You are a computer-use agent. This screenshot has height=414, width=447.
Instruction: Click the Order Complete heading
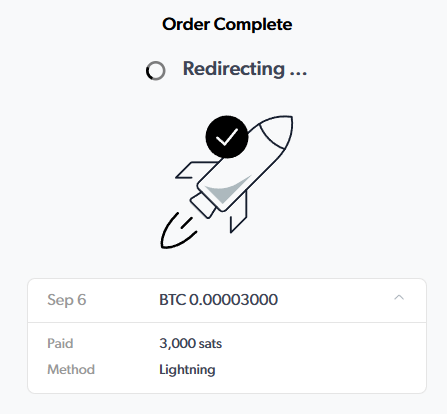click(227, 24)
